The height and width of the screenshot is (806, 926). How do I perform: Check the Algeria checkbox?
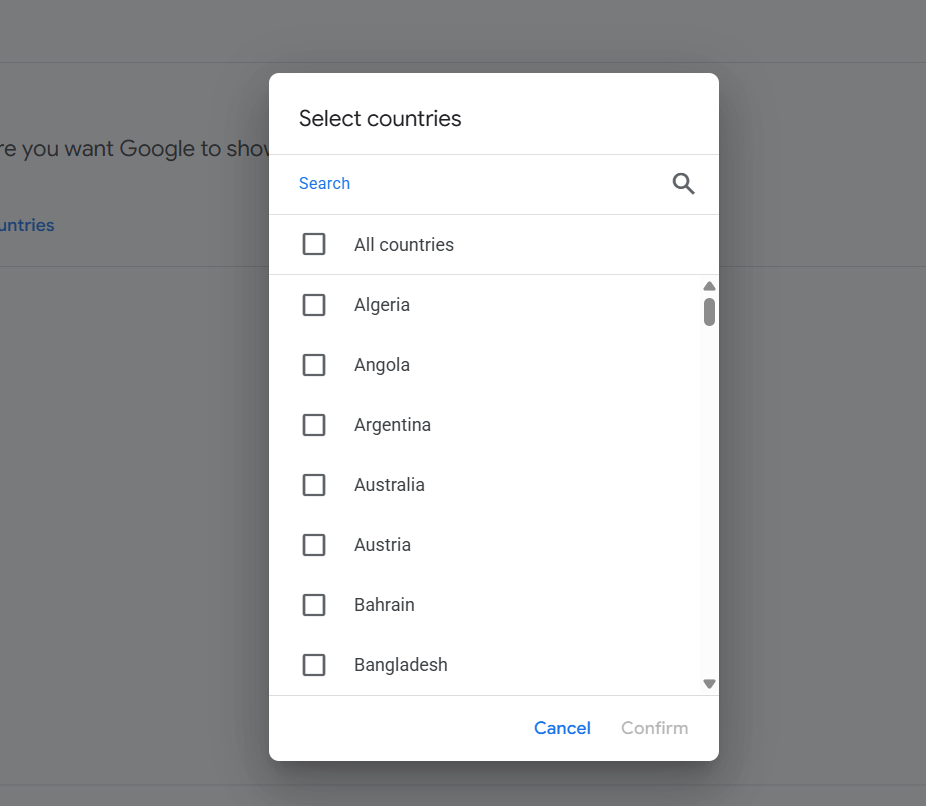click(314, 305)
